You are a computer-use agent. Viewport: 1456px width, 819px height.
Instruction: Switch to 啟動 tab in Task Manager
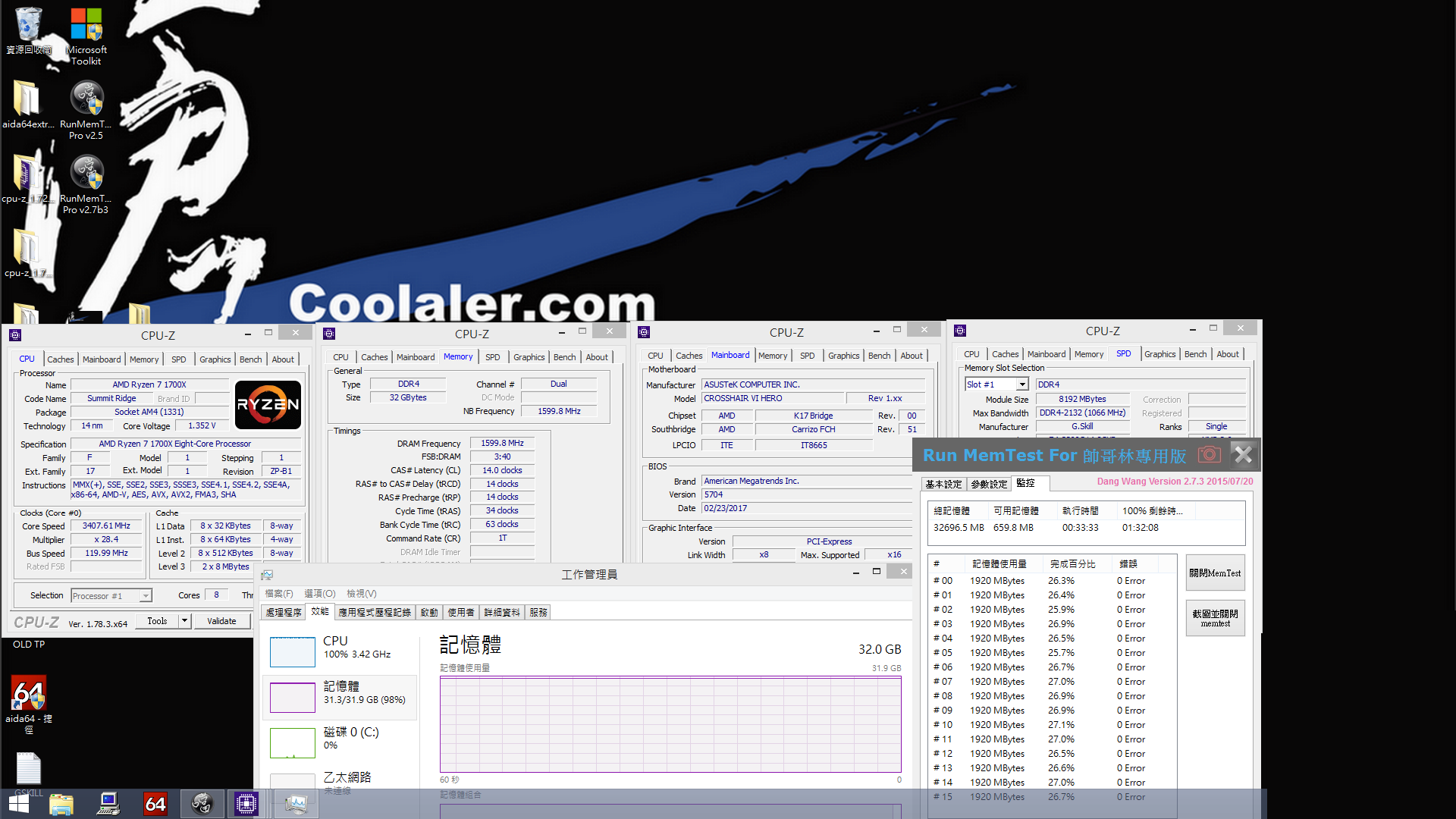coord(429,613)
